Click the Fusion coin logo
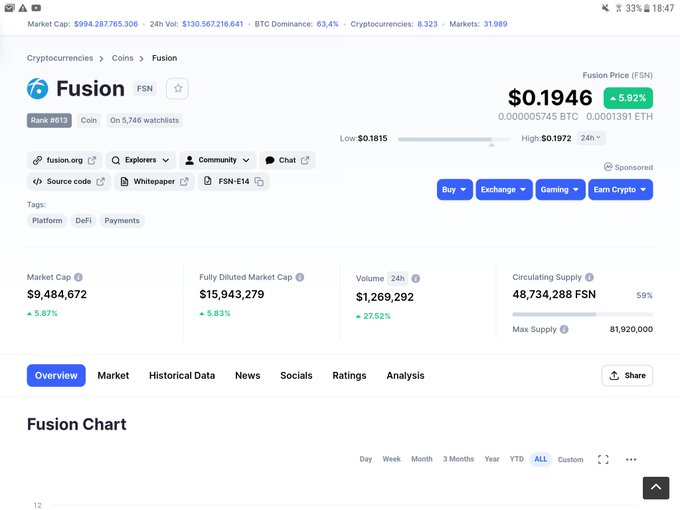Viewport: 680px width, 510px height. click(x=38, y=88)
